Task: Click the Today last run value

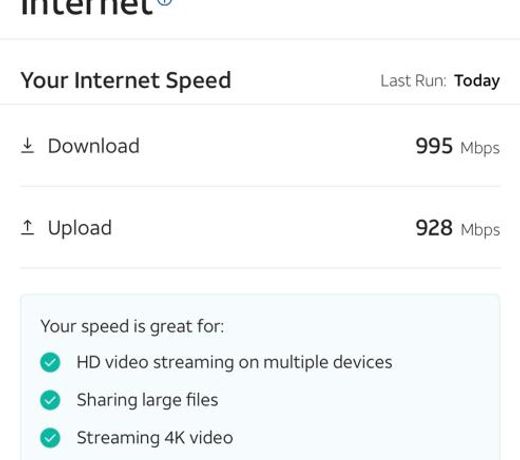Action: (477, 81)
